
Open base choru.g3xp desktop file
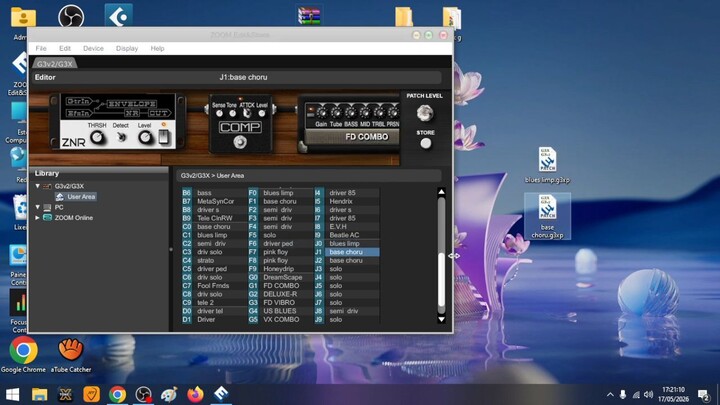pos(547,216)
